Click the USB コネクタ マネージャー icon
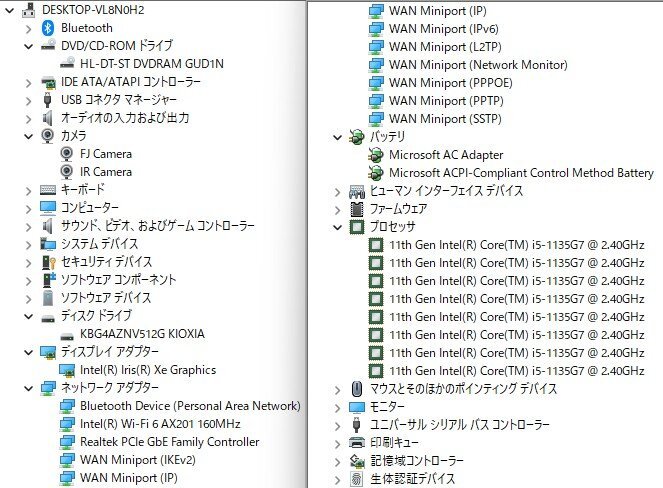663x488 pixels. [x=47, y=100]
